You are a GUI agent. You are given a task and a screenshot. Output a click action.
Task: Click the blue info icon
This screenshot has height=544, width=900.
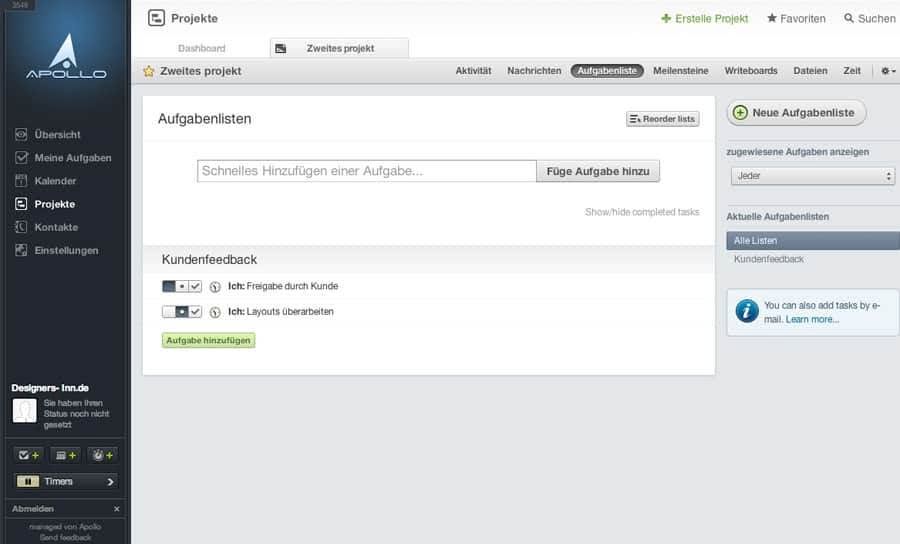(x=747, y=312)
